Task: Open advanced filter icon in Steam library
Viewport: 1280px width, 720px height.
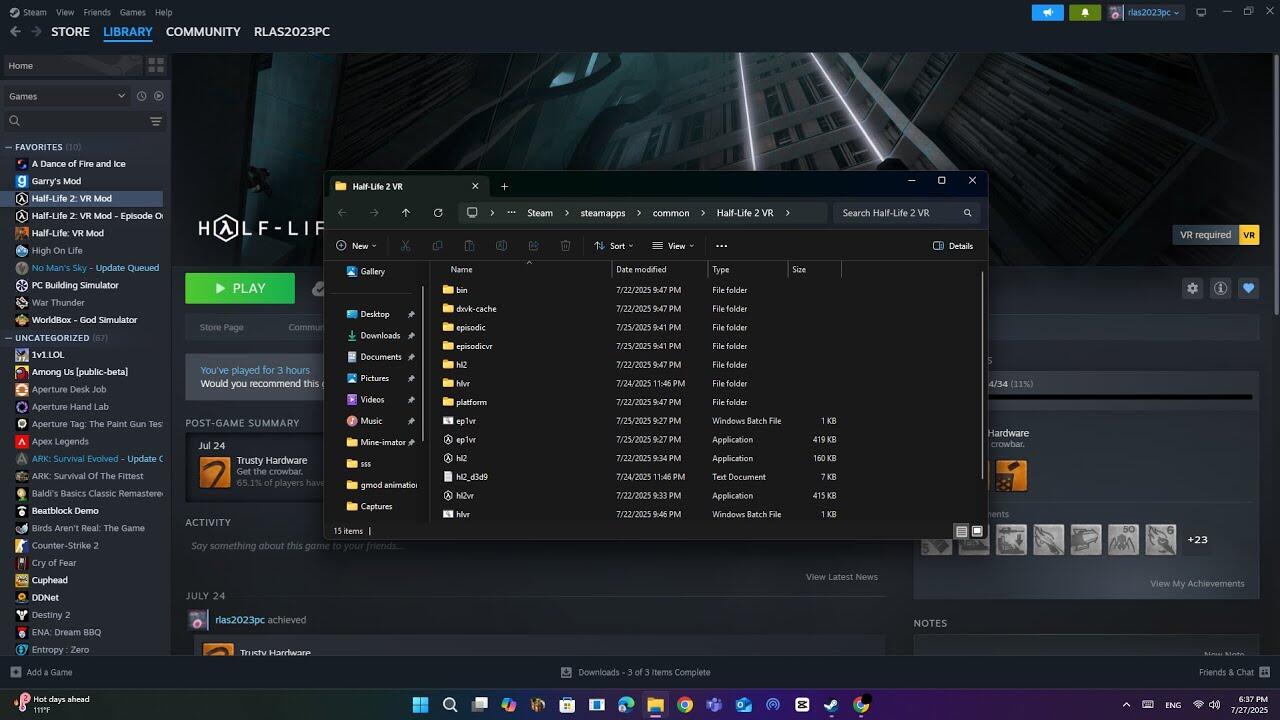Action: tap(156, 121)
